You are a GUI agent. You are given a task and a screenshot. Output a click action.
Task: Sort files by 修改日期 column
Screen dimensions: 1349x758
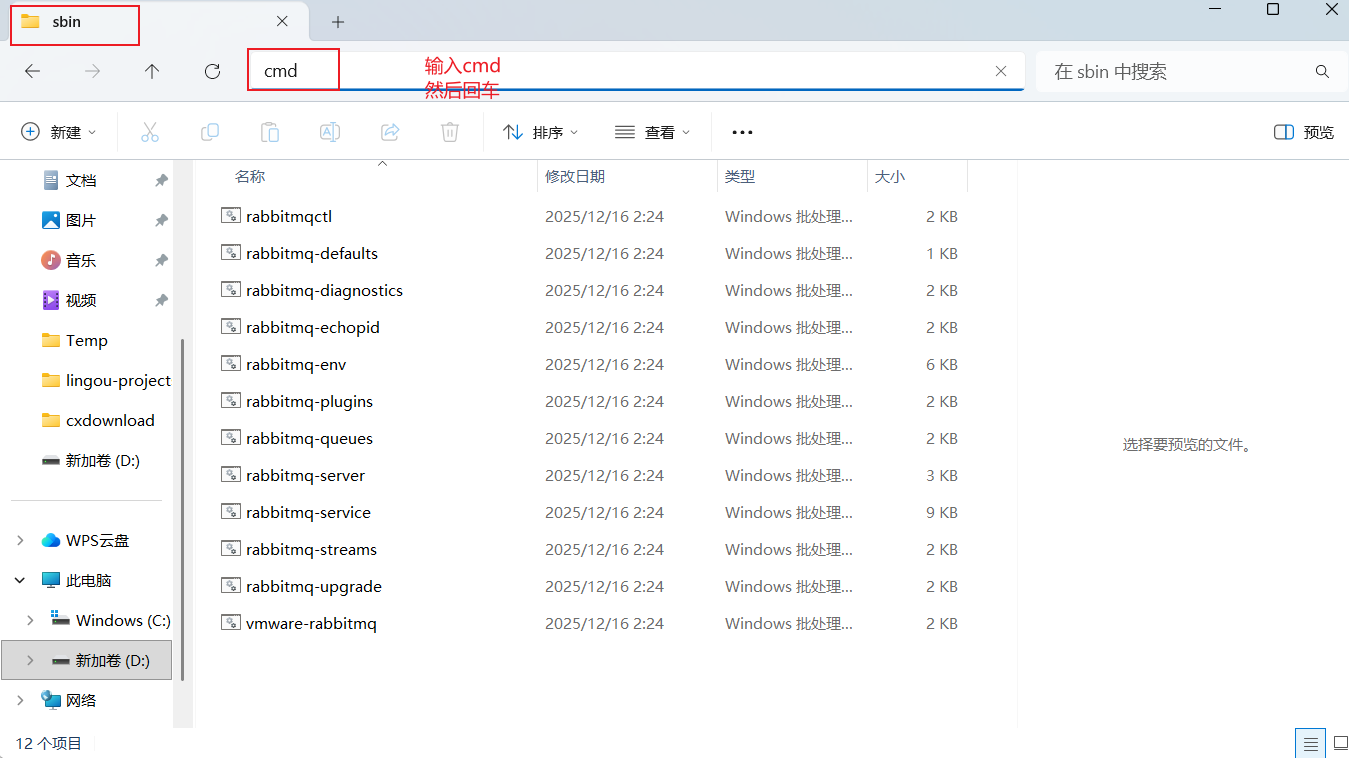(575, 176)
